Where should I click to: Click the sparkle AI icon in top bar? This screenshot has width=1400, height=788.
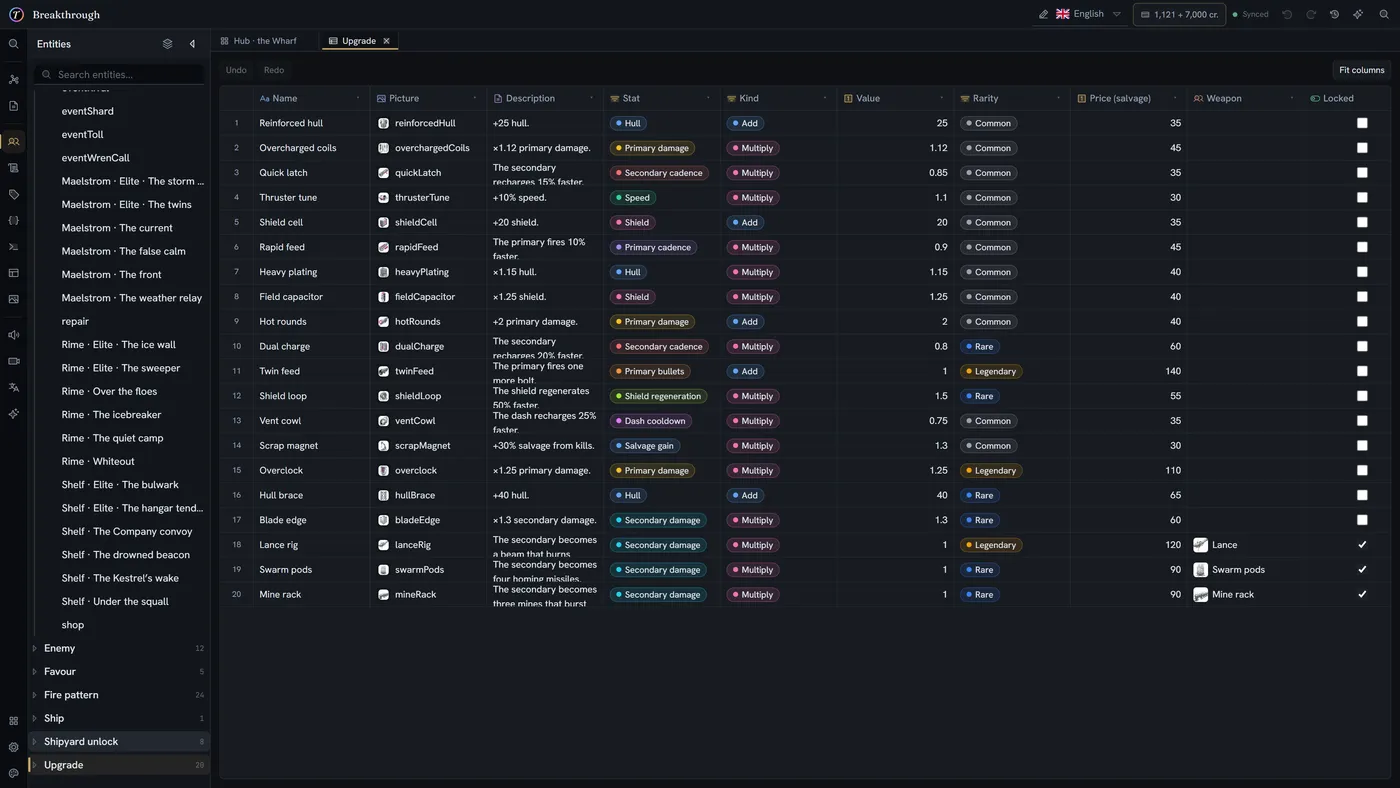tap(1358, 15)
